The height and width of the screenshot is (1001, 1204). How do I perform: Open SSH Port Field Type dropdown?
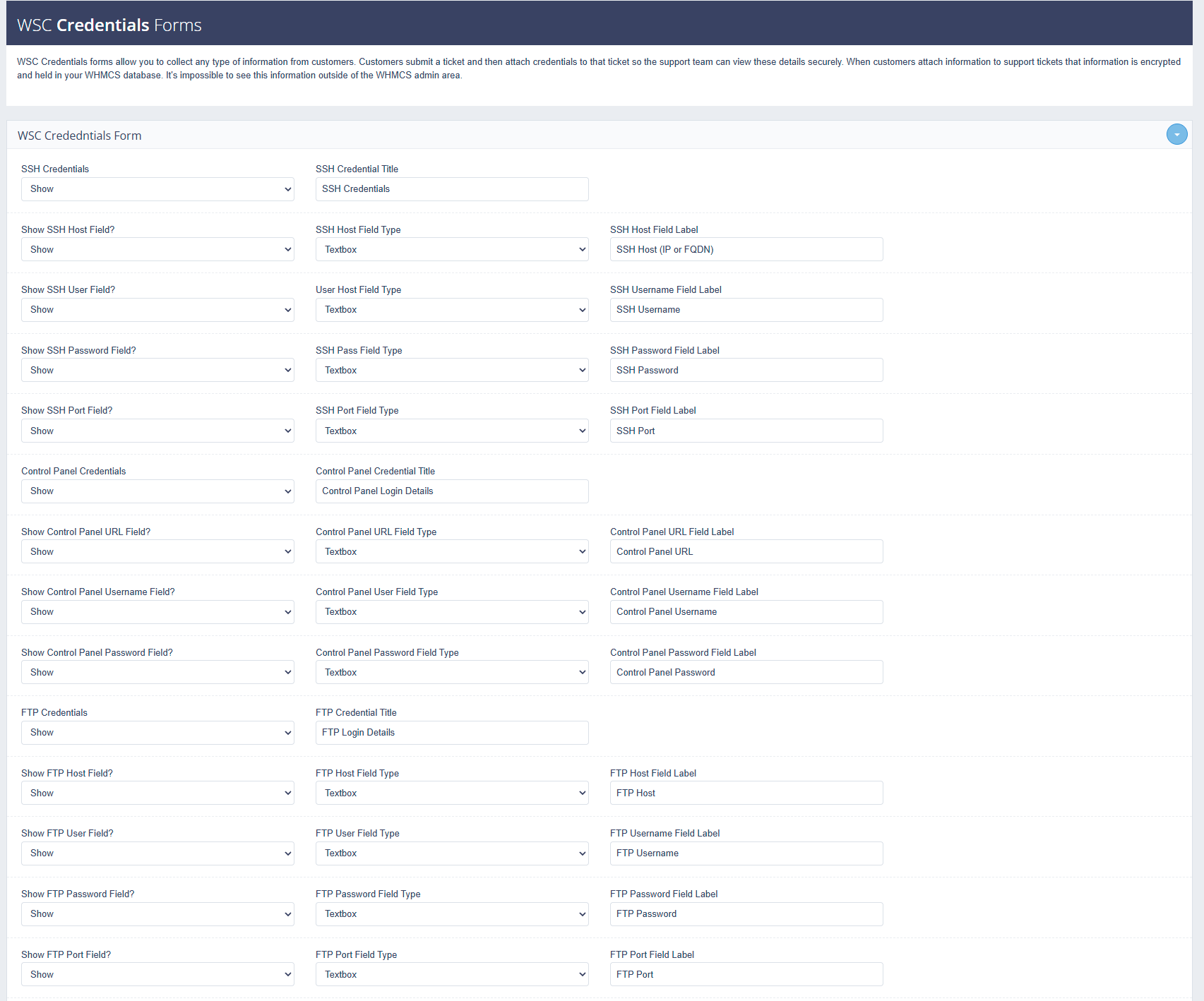coord(452,431)
